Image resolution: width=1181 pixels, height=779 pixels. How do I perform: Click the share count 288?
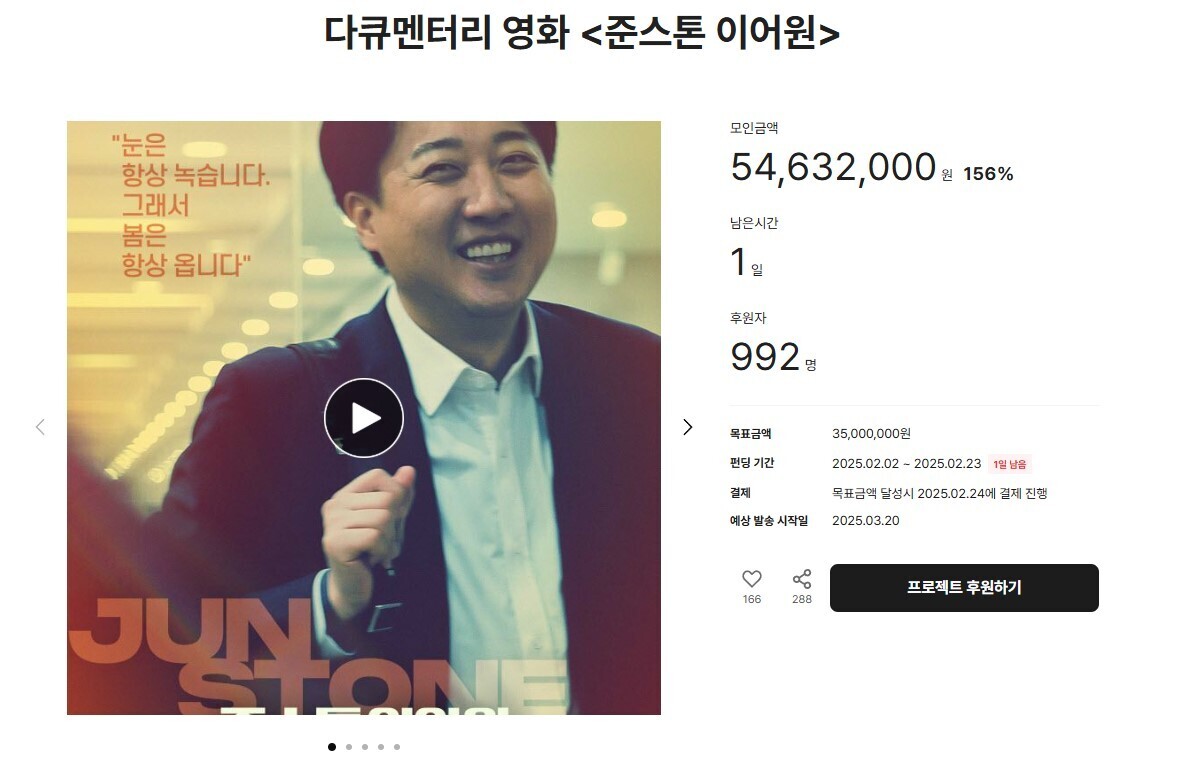[802, 599]
